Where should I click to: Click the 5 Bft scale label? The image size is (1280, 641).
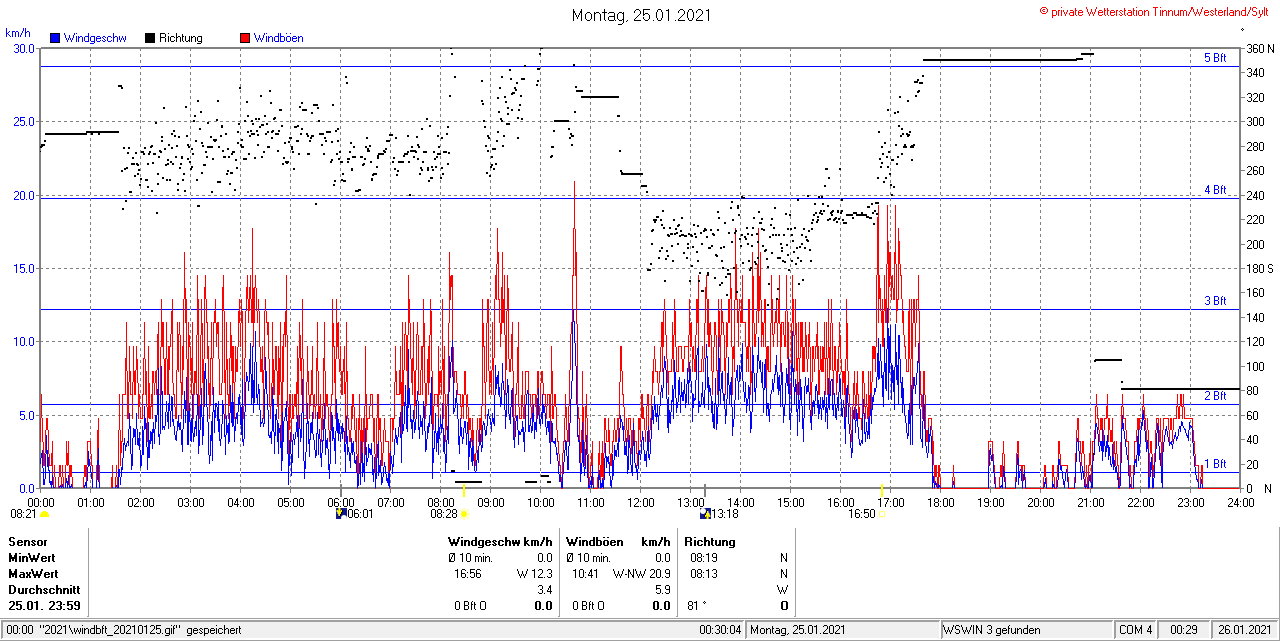tap(1215, 58)
